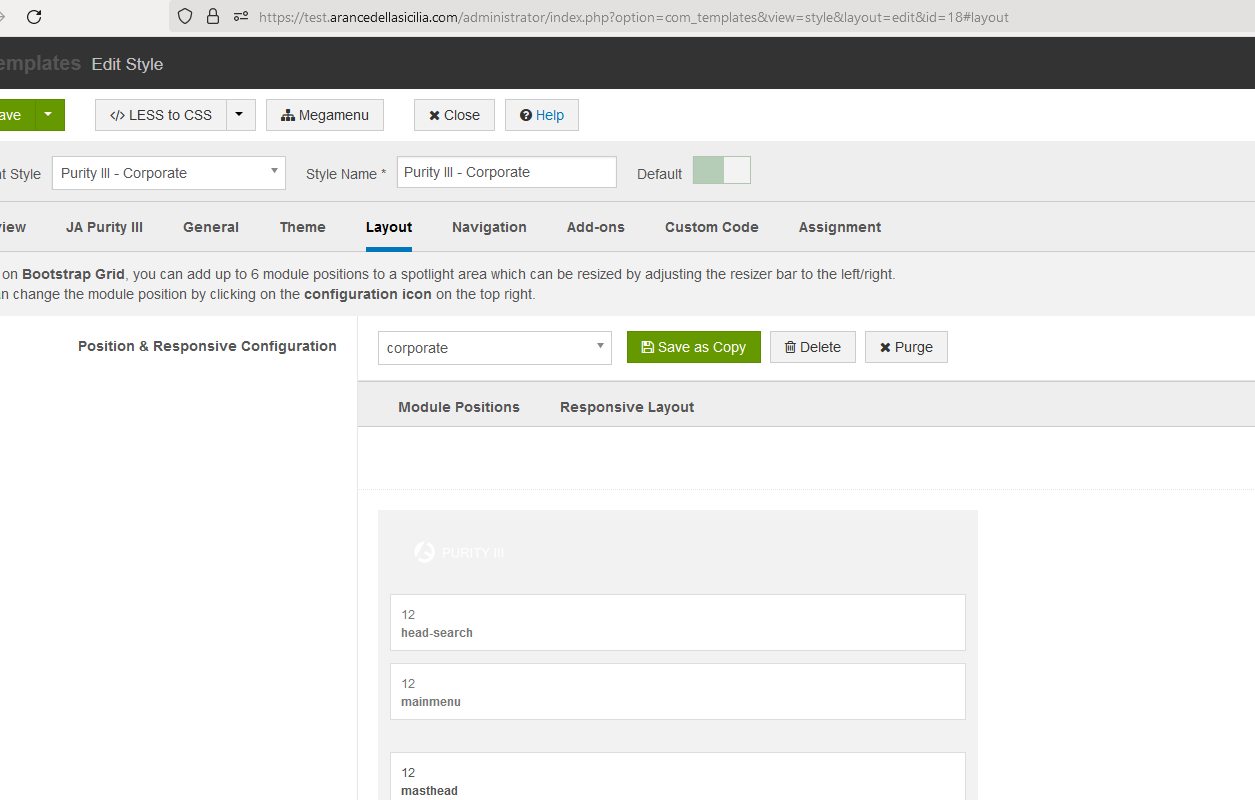Click the Help button

pyautogui.click(x=541, y=115)
